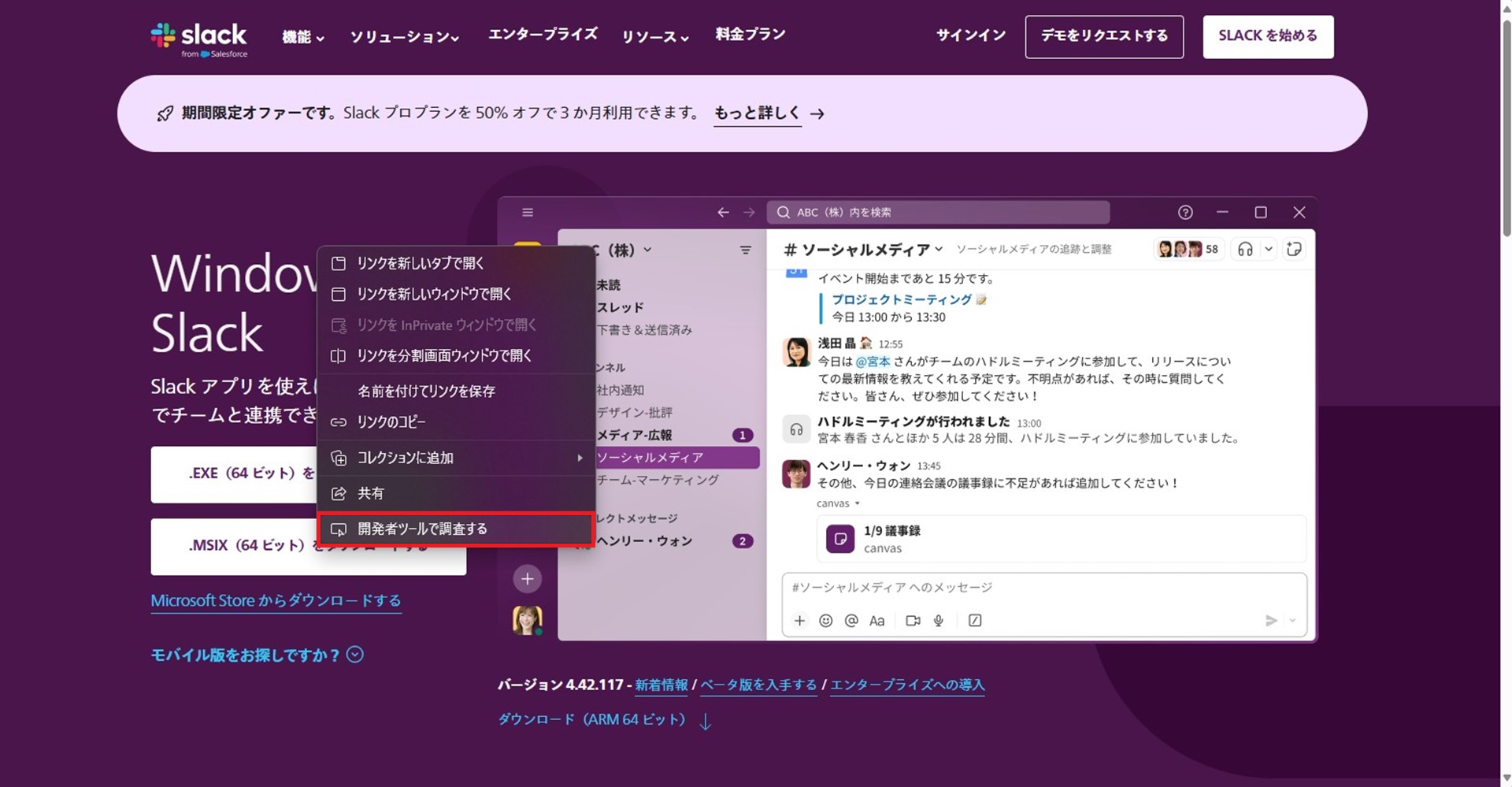Viewport: 1512px width, 787px height.
Task: Go to 料金プラン page
Action: (x=750, y=34)
